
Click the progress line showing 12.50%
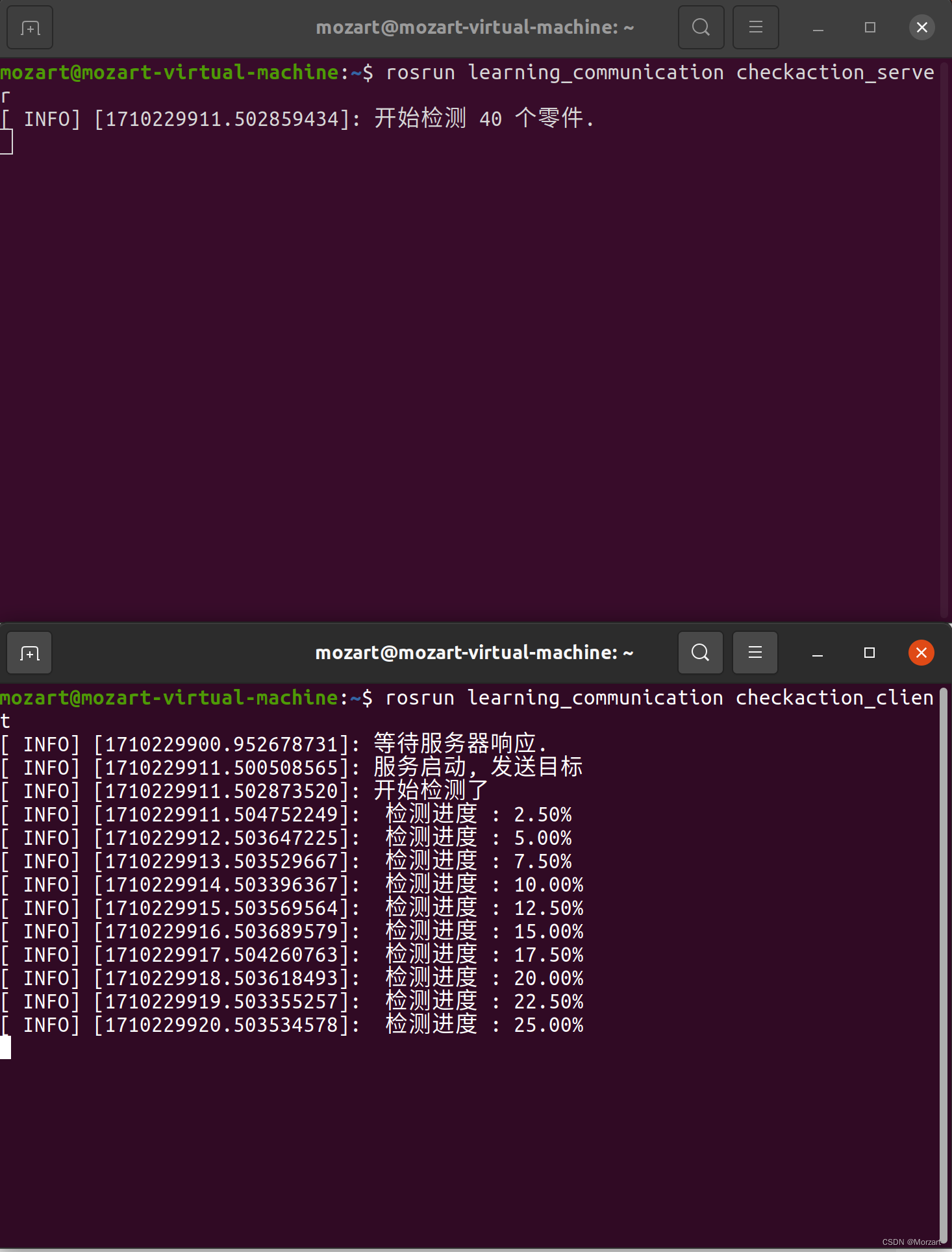click(292, 908)
